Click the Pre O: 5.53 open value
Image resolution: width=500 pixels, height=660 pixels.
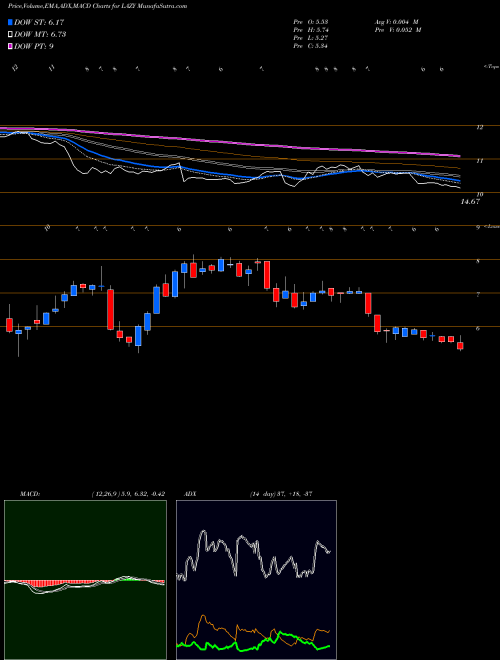(x=311, y=22)
